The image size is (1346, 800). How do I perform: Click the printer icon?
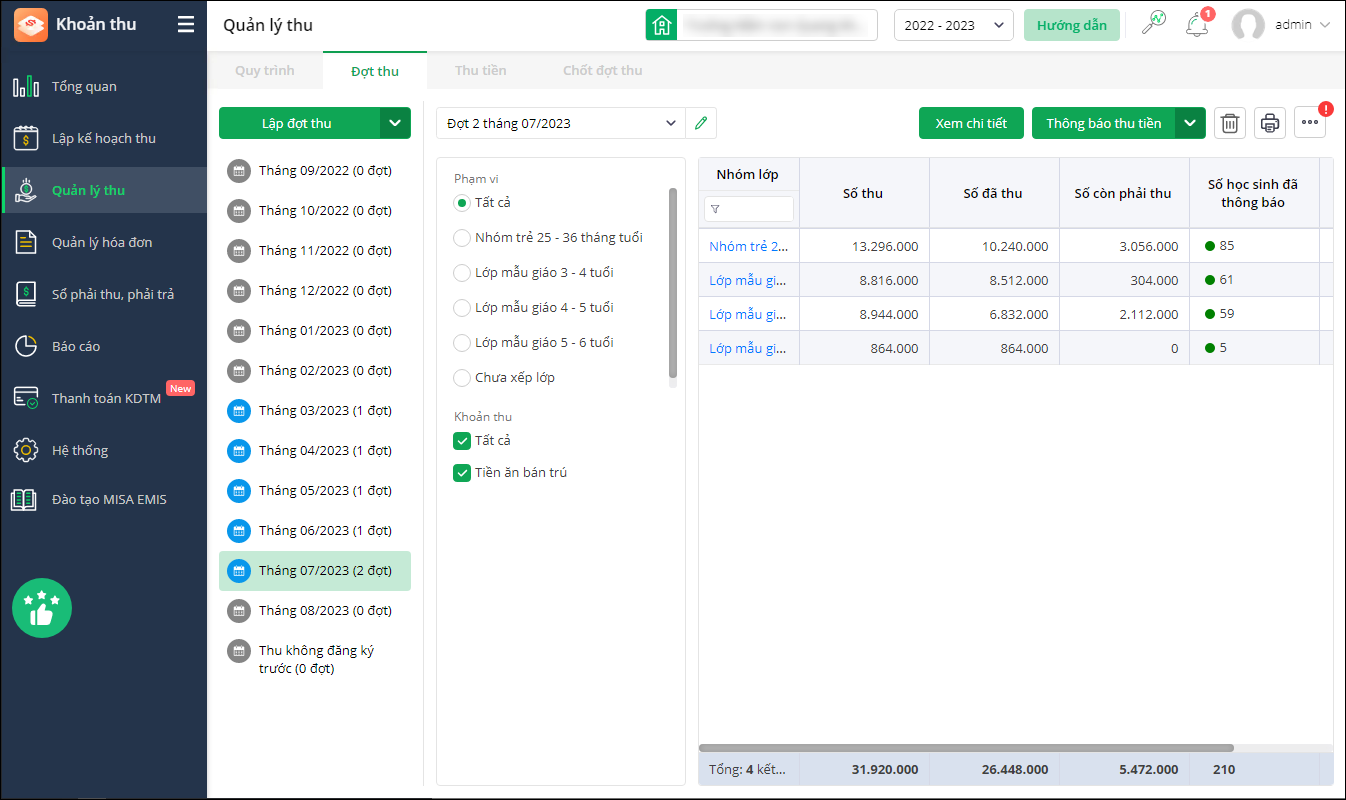click(x=1270, y=123)
